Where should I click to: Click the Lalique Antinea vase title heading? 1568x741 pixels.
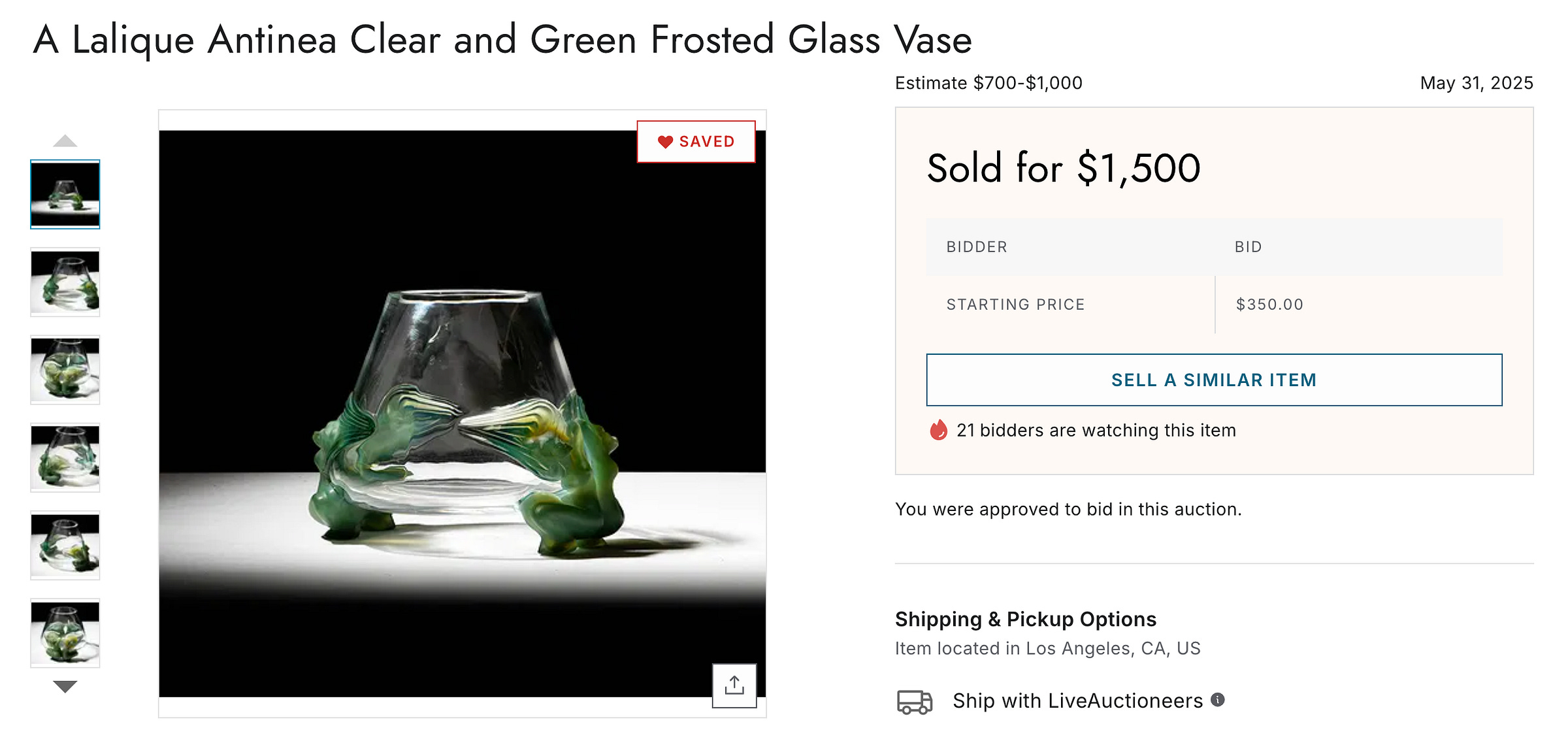[x=502, y=40]
